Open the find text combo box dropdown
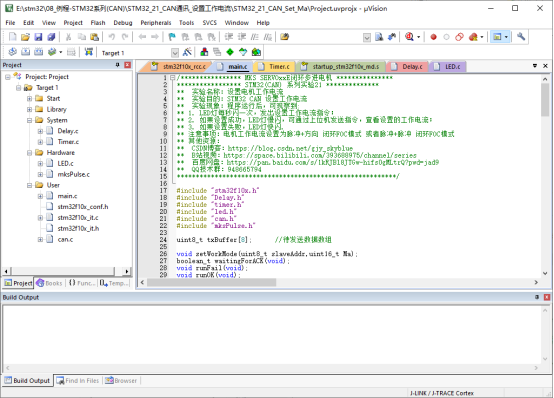 [x=367, y=37]
